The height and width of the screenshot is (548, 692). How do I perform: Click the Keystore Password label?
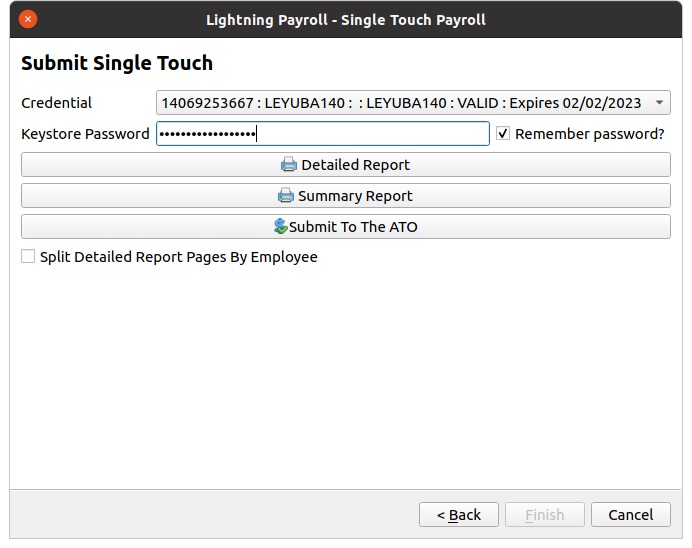tap(85, 134)
